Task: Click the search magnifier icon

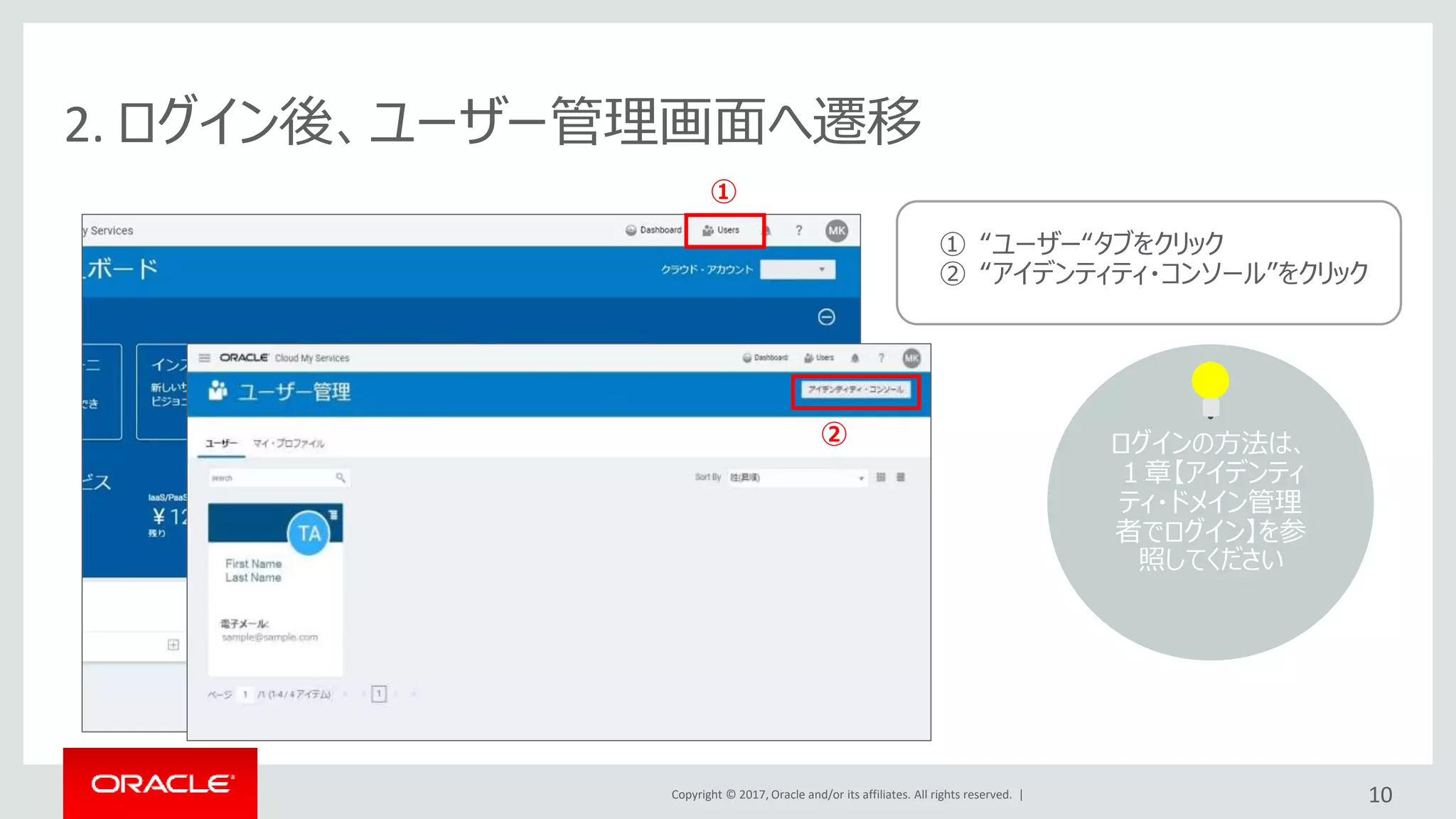Action: (340, 478)
